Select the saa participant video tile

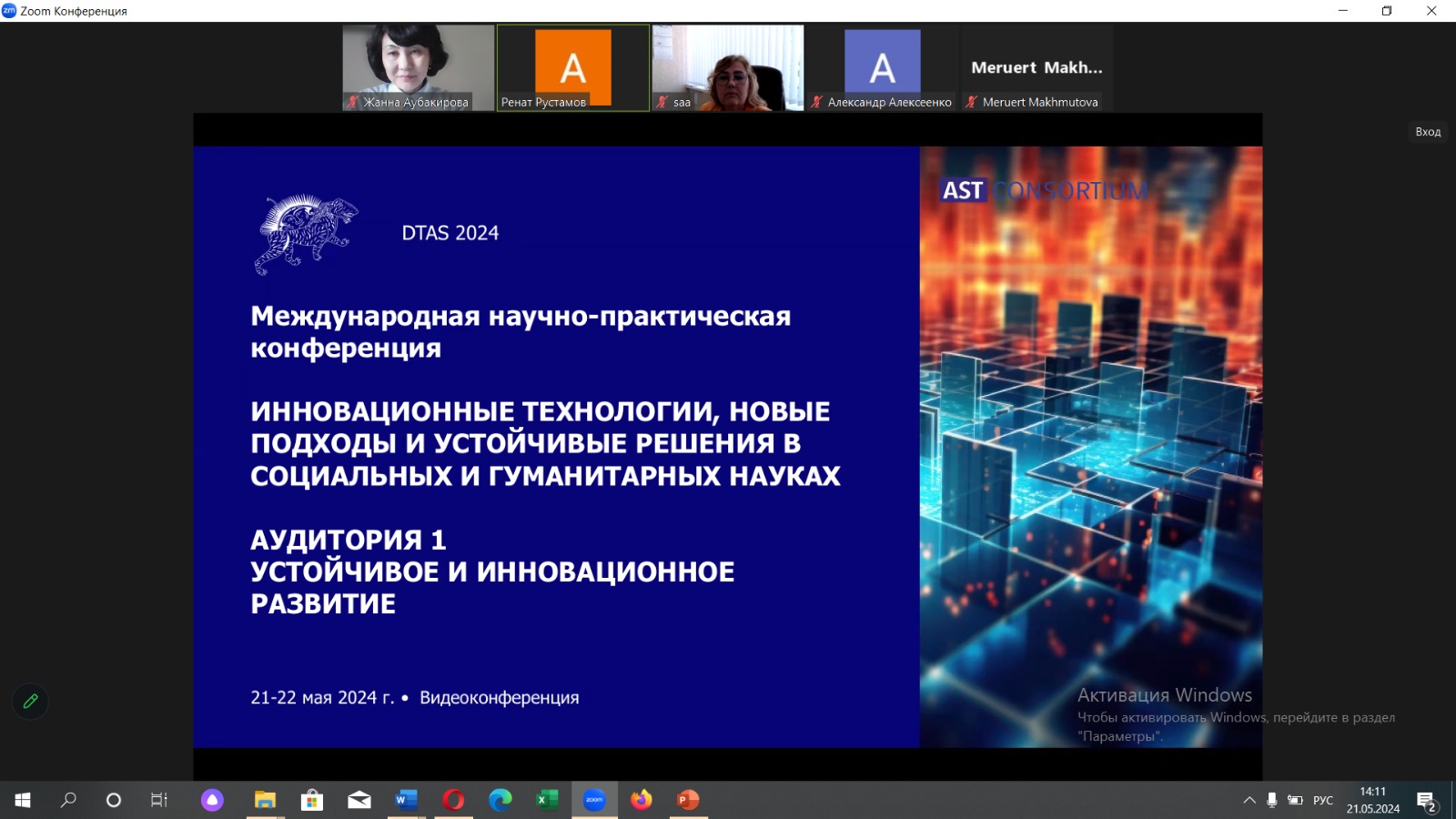click(727, 67)
